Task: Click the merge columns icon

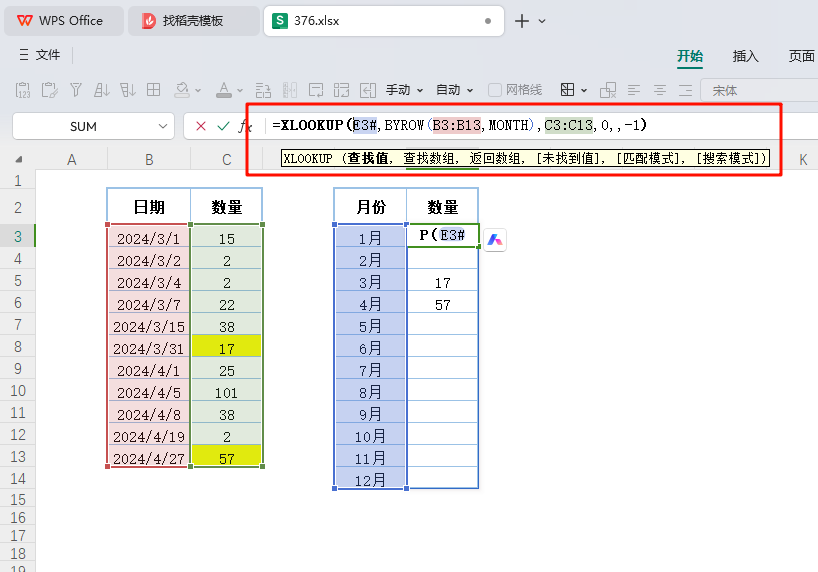Action: 290,90
